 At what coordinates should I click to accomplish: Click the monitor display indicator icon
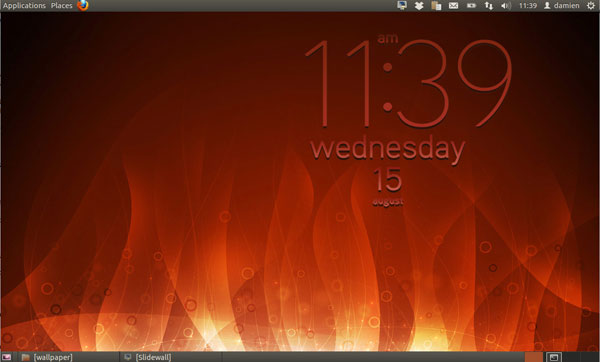pyautogui.click(x=402, y=5)
